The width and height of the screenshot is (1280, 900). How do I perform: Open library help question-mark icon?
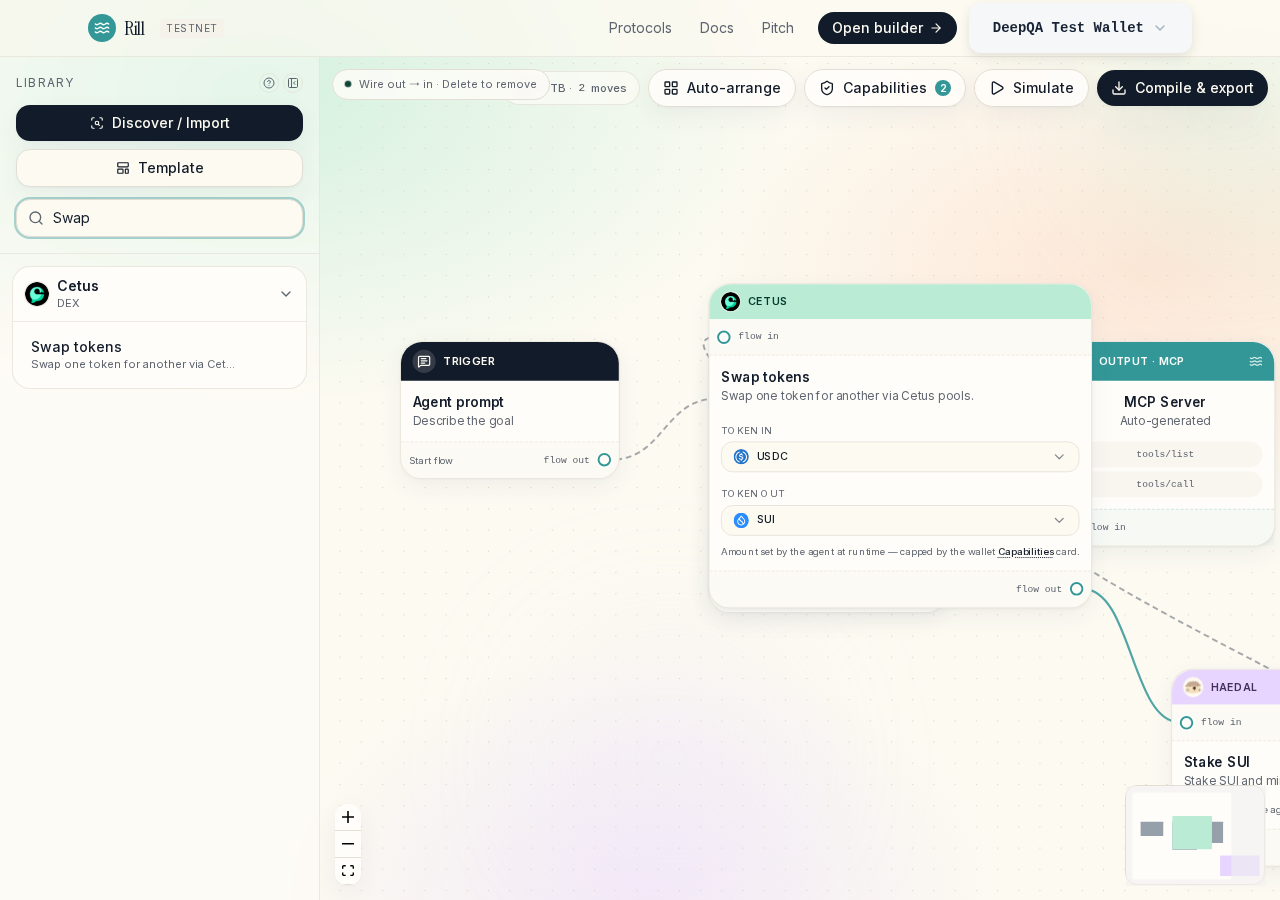(x=269, y=83)
